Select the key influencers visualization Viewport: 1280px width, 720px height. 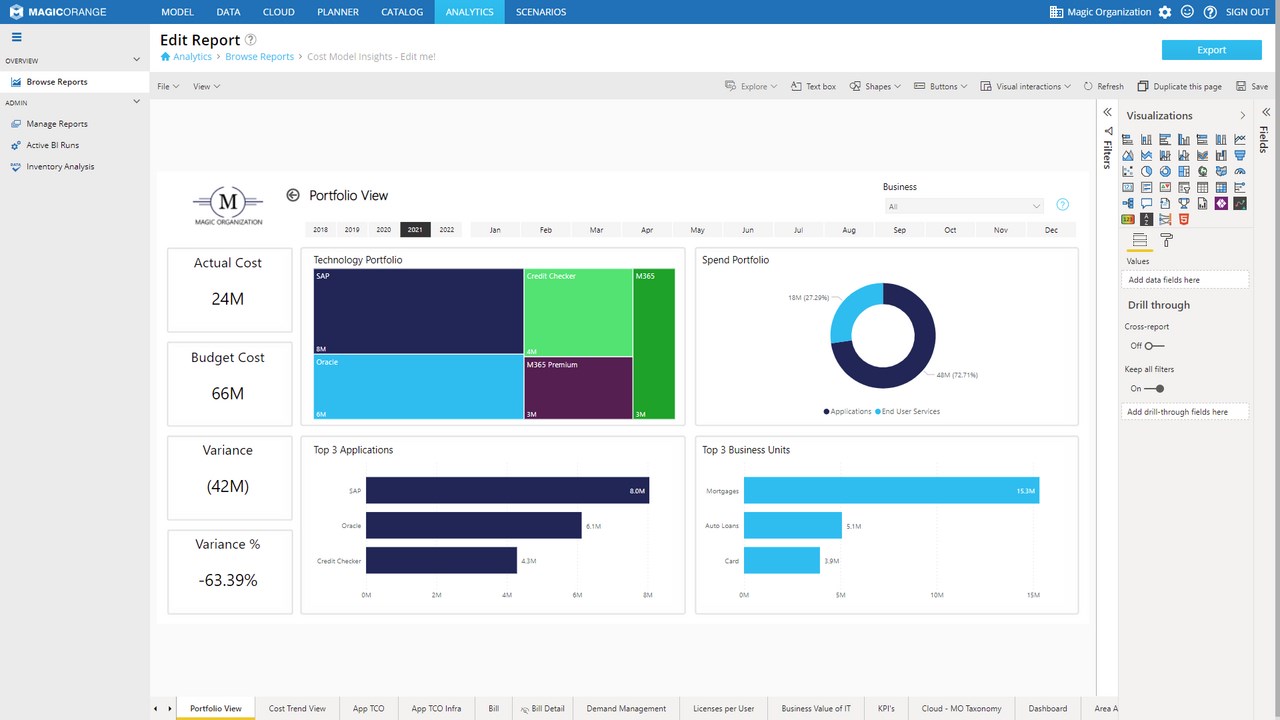[1240, 187]
